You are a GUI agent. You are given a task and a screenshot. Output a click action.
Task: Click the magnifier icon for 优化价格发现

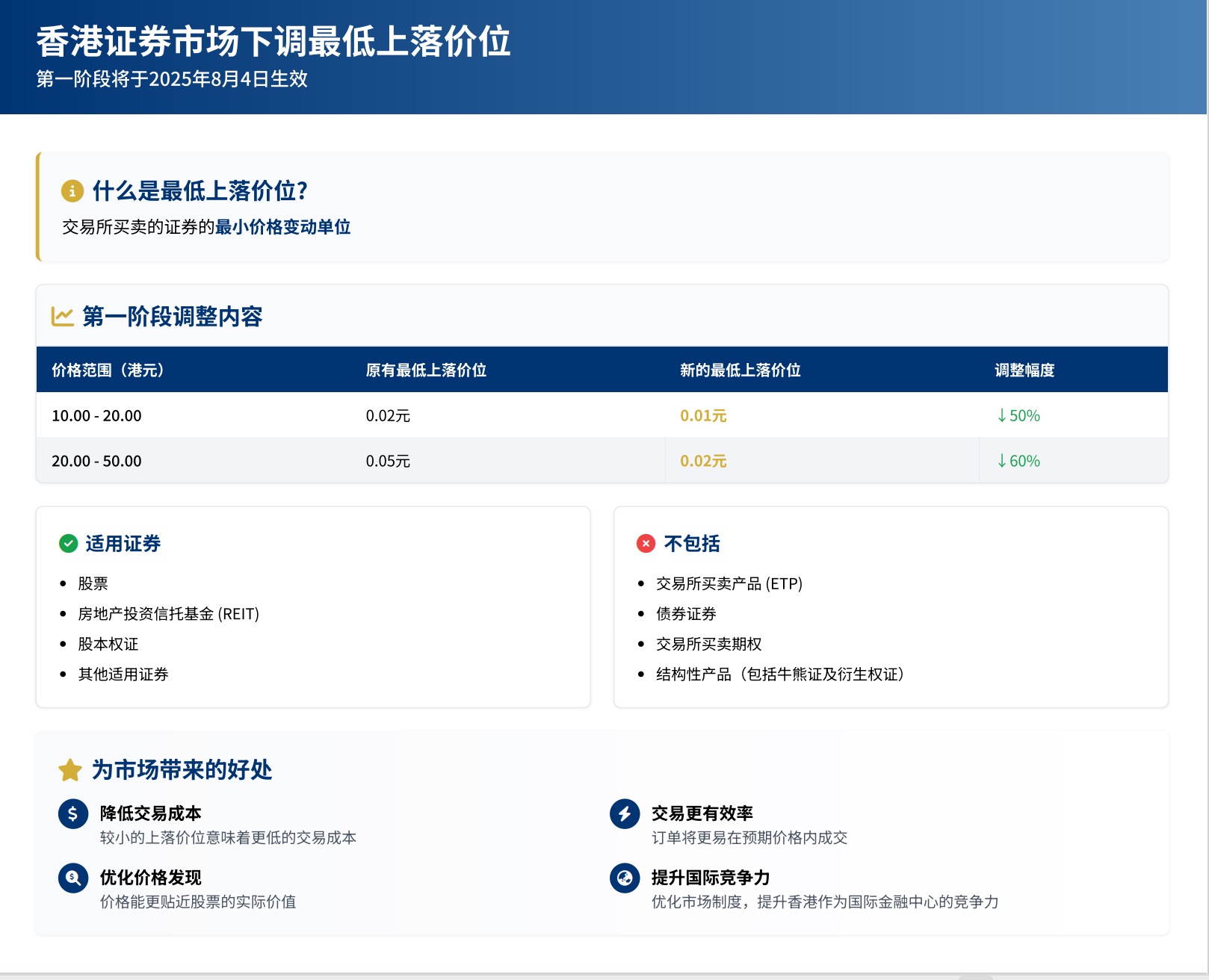[x=73, y=878]
